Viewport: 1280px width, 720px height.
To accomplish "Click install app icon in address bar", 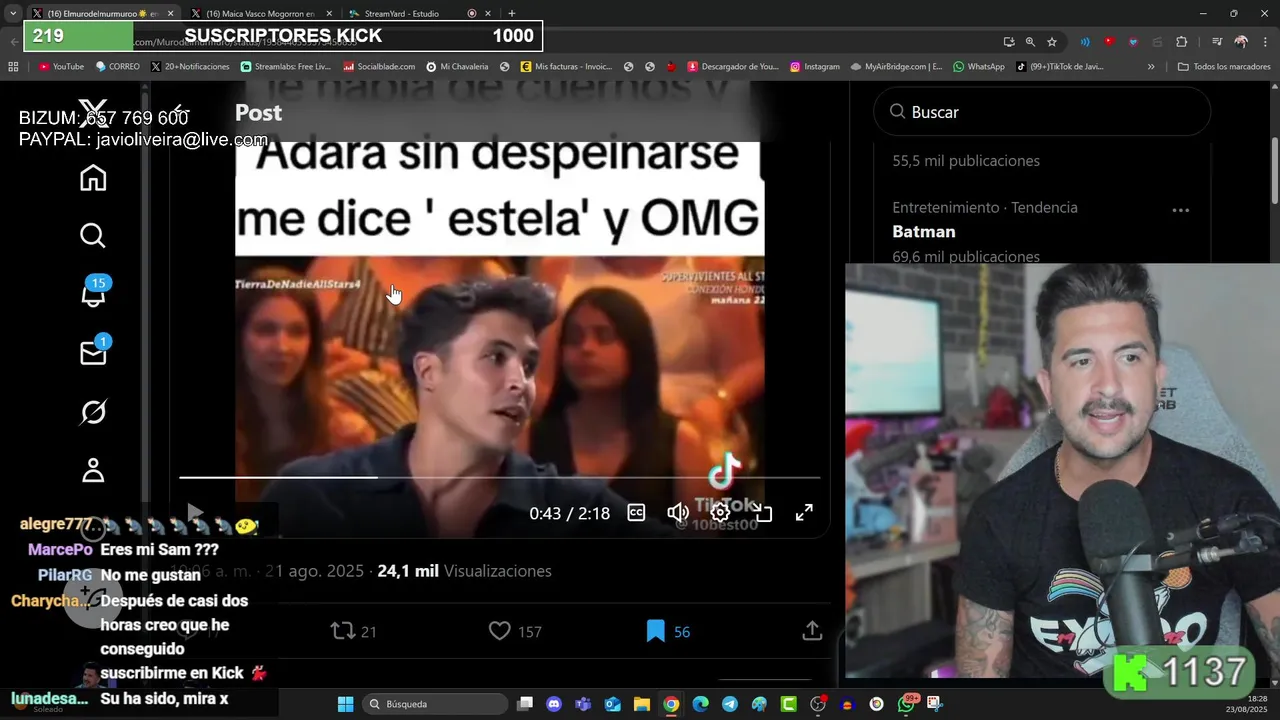I will pyautogui.click(x=1008, y=42).
